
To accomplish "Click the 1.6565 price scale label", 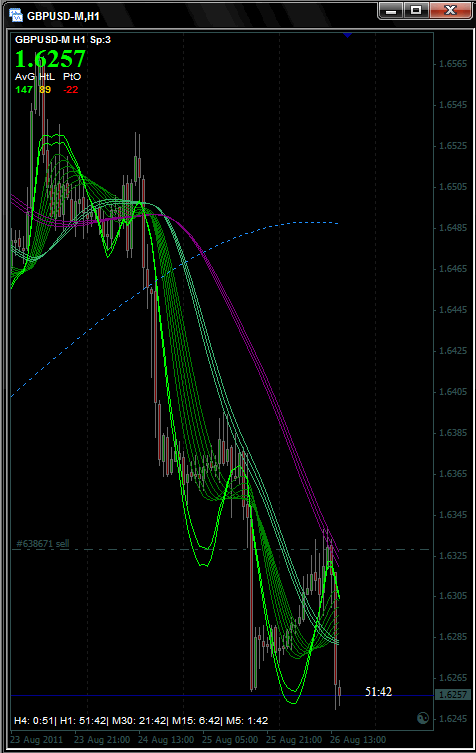I will 453,64.
